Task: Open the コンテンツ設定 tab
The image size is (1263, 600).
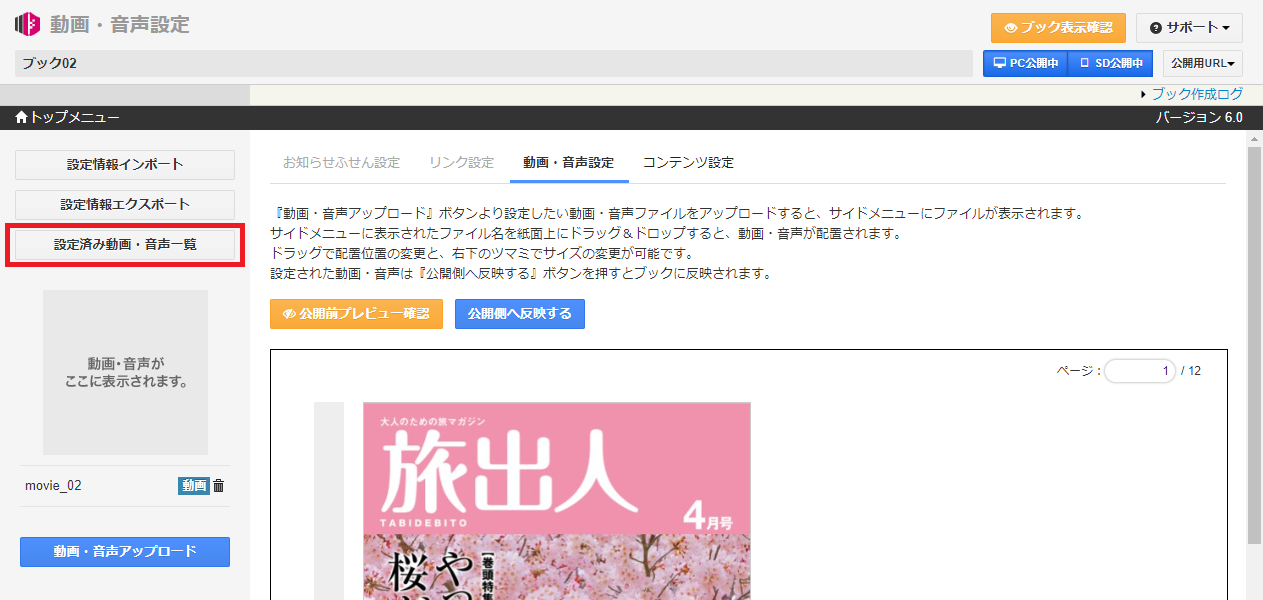Action: tap(688, 163)
